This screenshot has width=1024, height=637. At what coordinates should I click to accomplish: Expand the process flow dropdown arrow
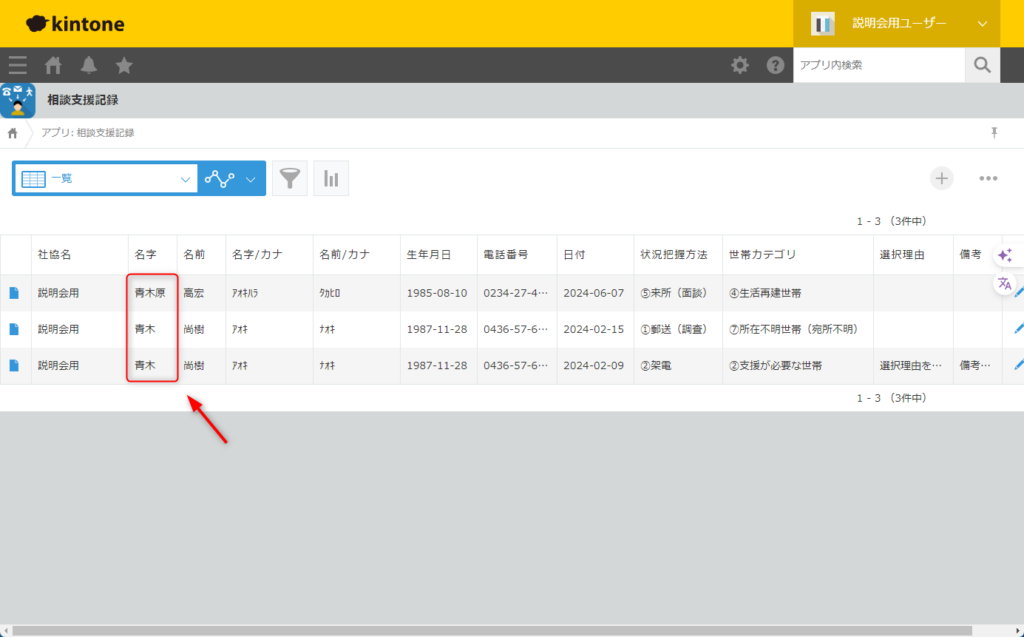click(250, 179)
